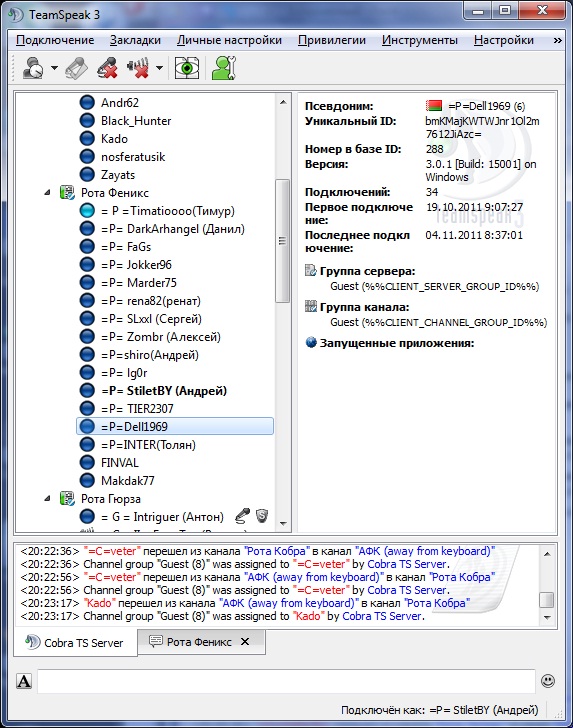The height and width of the screenshot is (728, 573).
Task: Open the Подключение menu
Action: pyautogui.click(x=55, y=40)
